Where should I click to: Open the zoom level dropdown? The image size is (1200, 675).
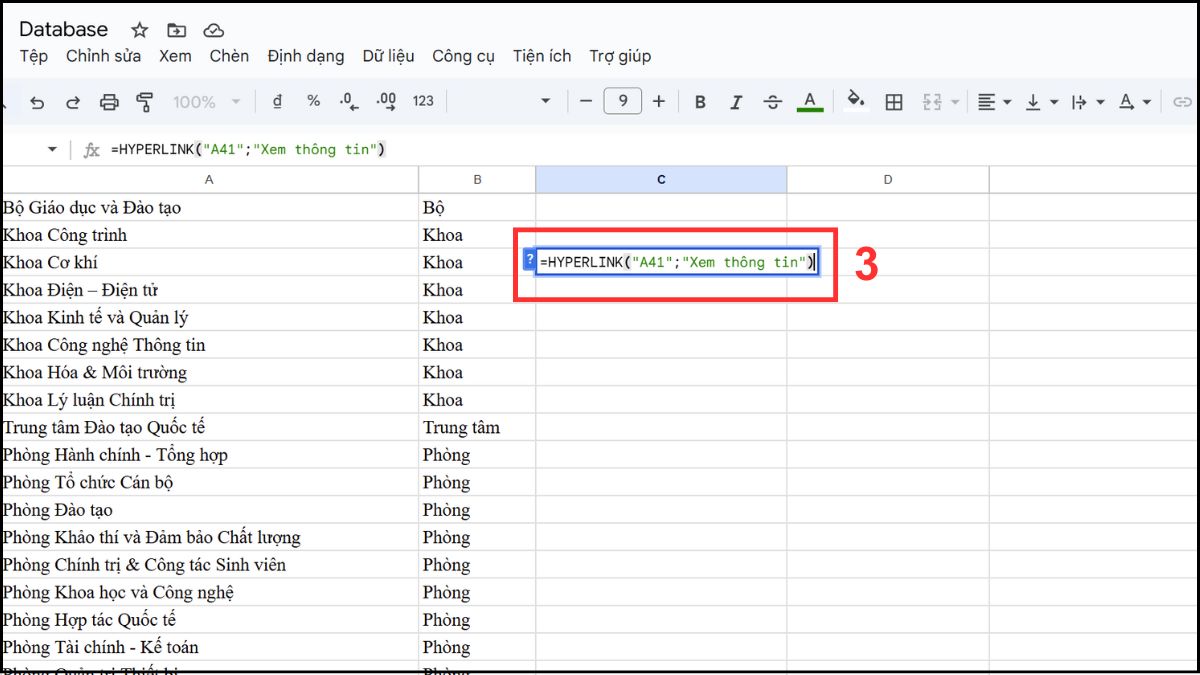point(205,101)
